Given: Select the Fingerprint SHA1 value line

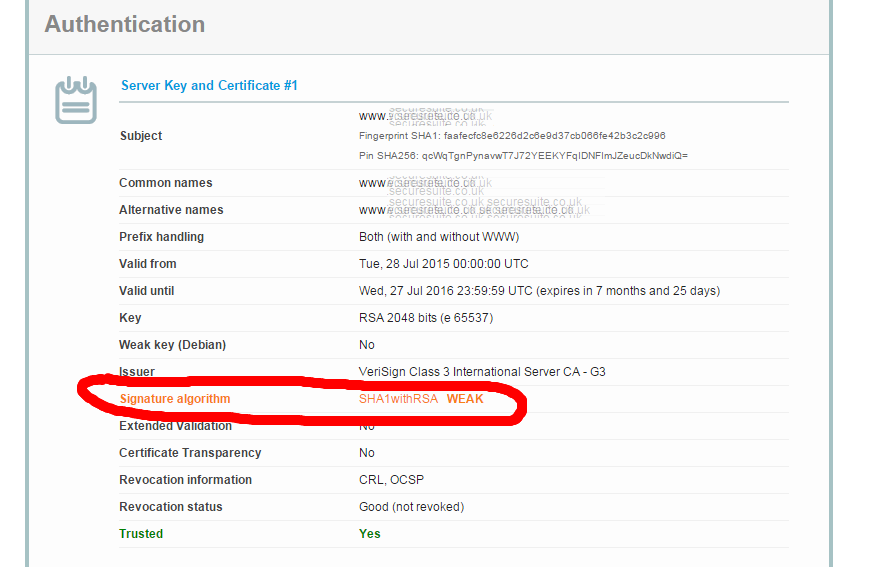Looking at the screenshot, I should tap(512, 136).
